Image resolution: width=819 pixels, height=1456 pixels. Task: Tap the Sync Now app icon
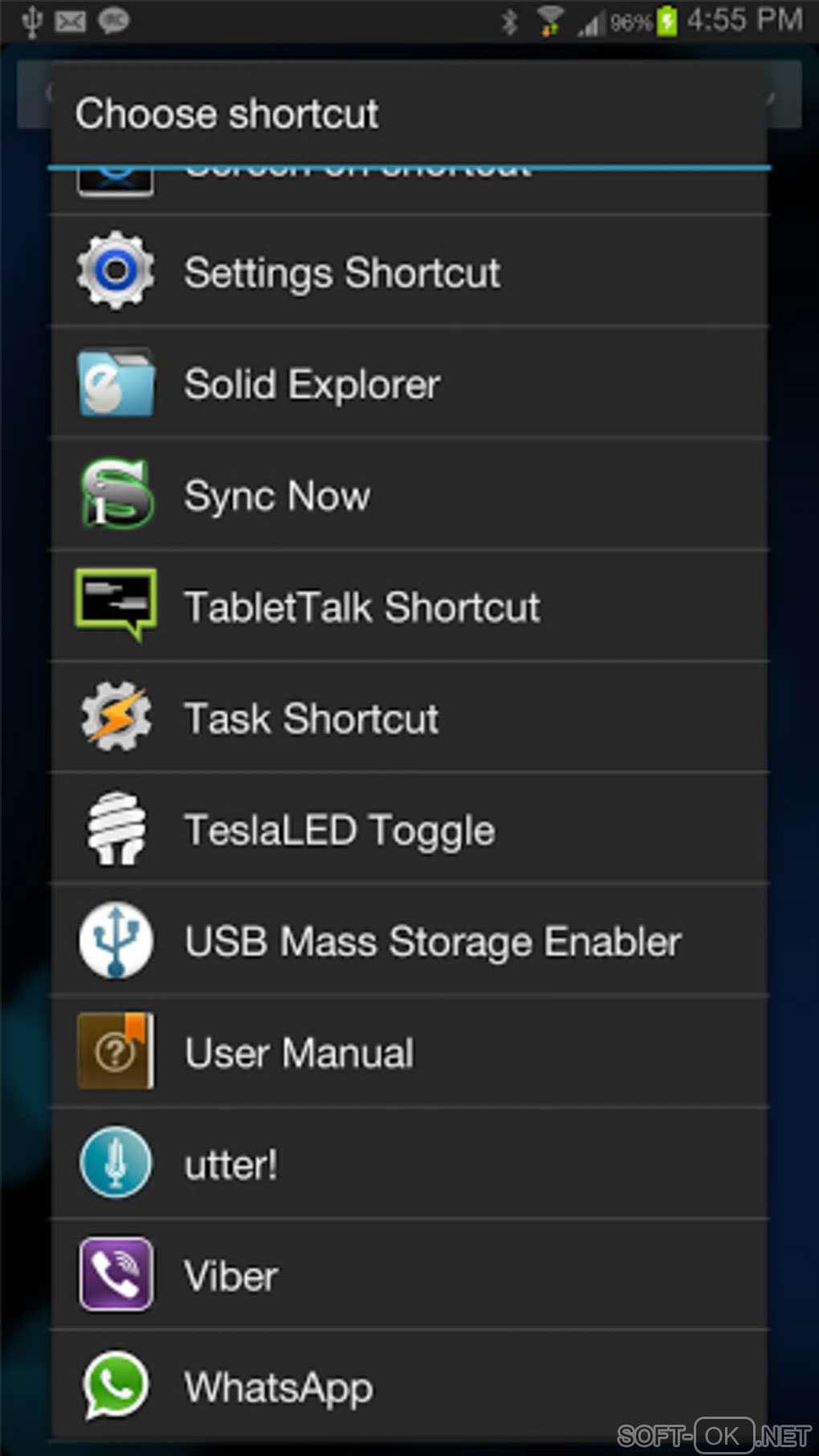coord(116,494)
